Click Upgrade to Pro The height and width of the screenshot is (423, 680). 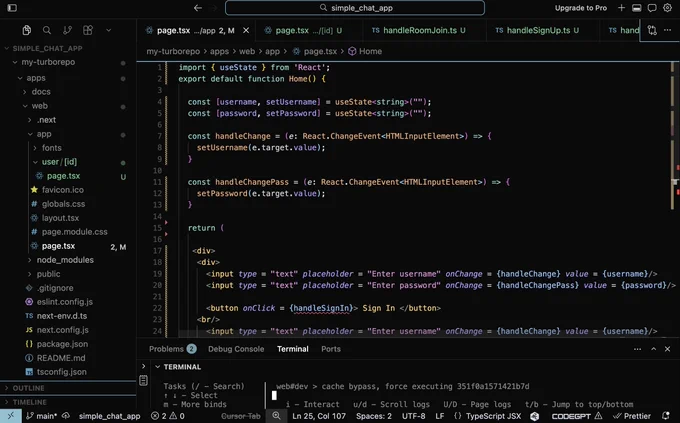coord(581,8)
